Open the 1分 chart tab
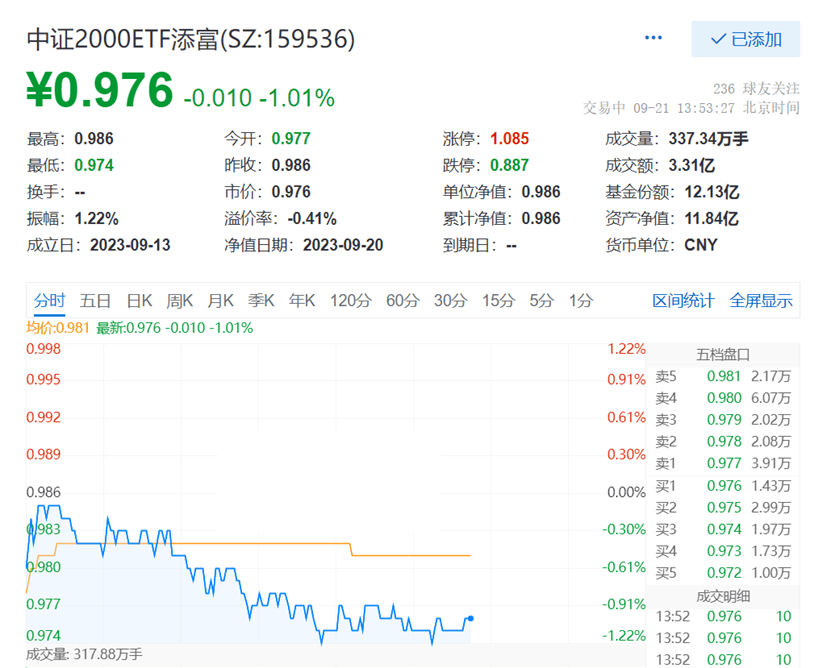 tap(581, 301)
